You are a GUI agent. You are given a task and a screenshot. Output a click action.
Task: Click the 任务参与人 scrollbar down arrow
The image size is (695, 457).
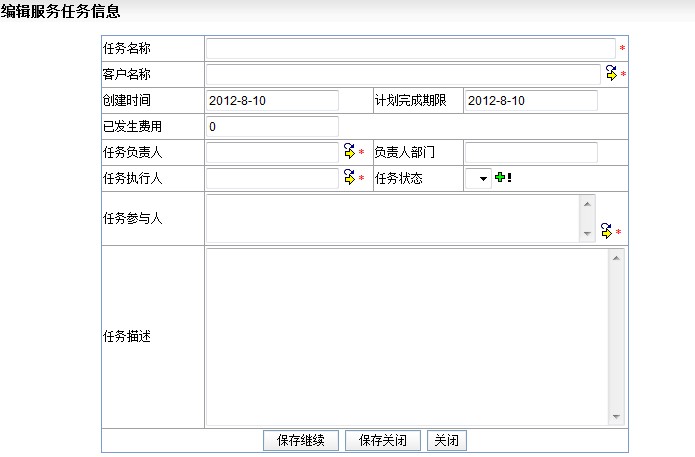point(588,234)
